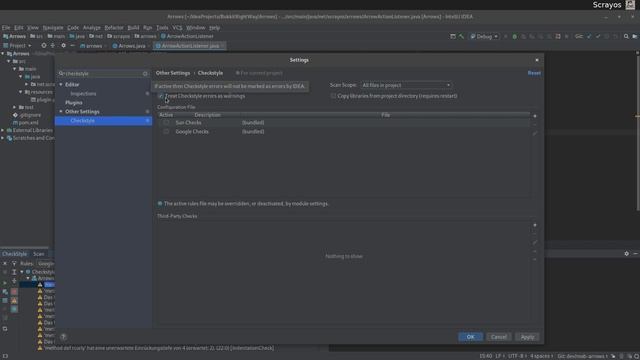
Task: Click the teal info filter icon in CheckStyle panel
Action: 14,309
